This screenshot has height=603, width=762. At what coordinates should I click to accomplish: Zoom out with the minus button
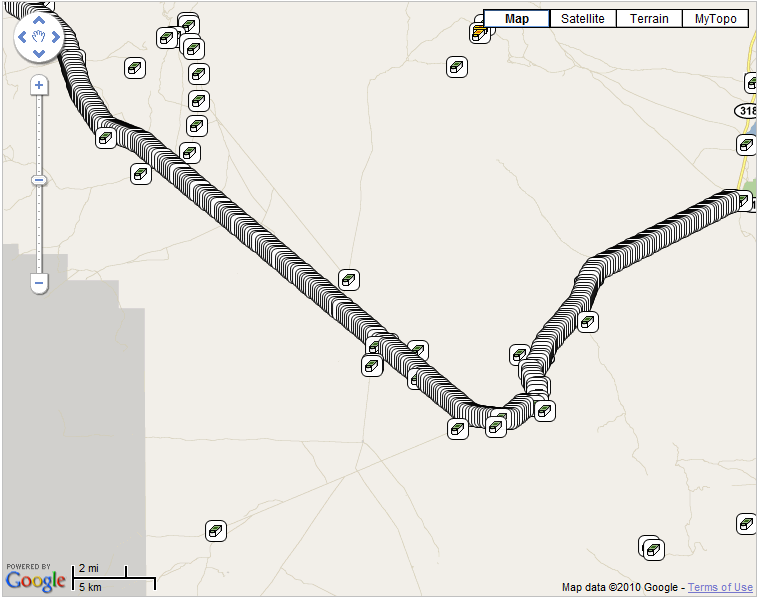39,284
